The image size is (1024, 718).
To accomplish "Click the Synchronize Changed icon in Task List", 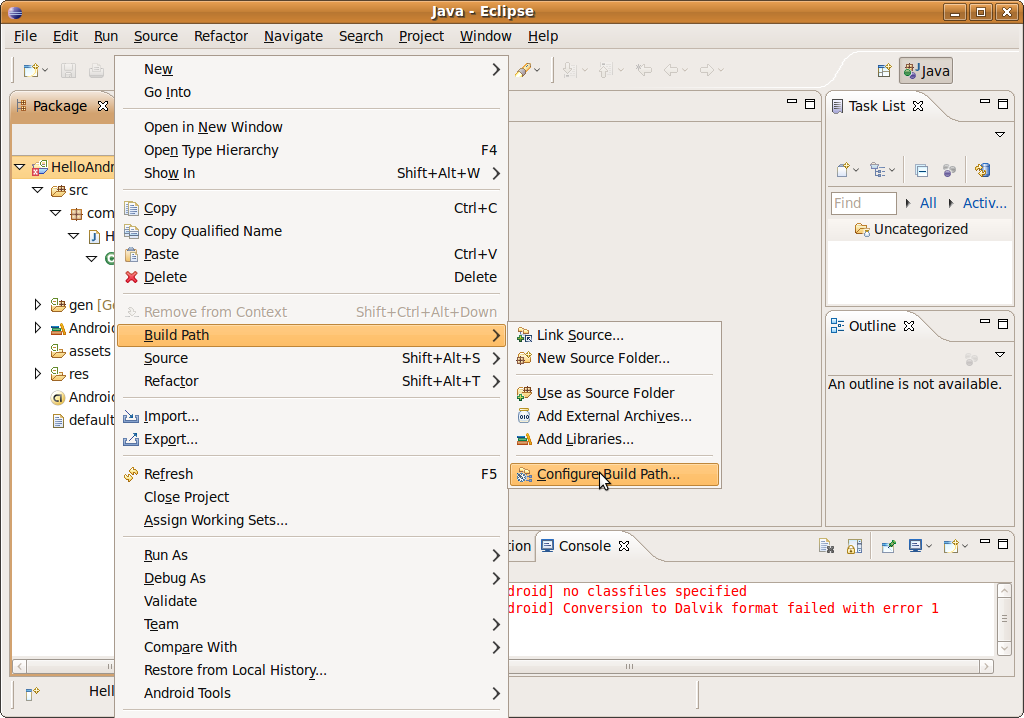I will click(x=983, y=170).
